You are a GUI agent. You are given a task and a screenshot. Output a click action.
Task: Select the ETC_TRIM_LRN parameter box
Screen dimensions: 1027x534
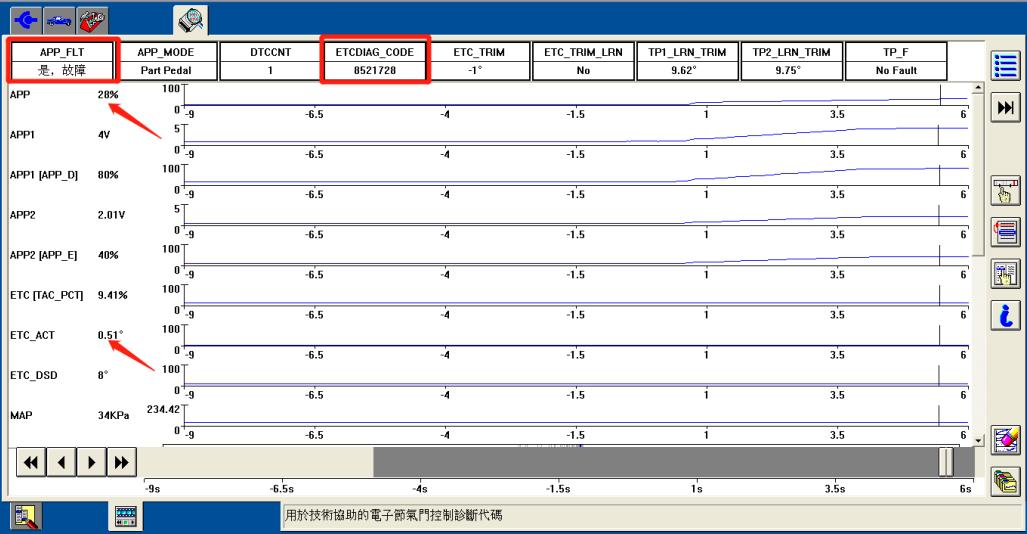pyautogui.click(x=583, y=61)
